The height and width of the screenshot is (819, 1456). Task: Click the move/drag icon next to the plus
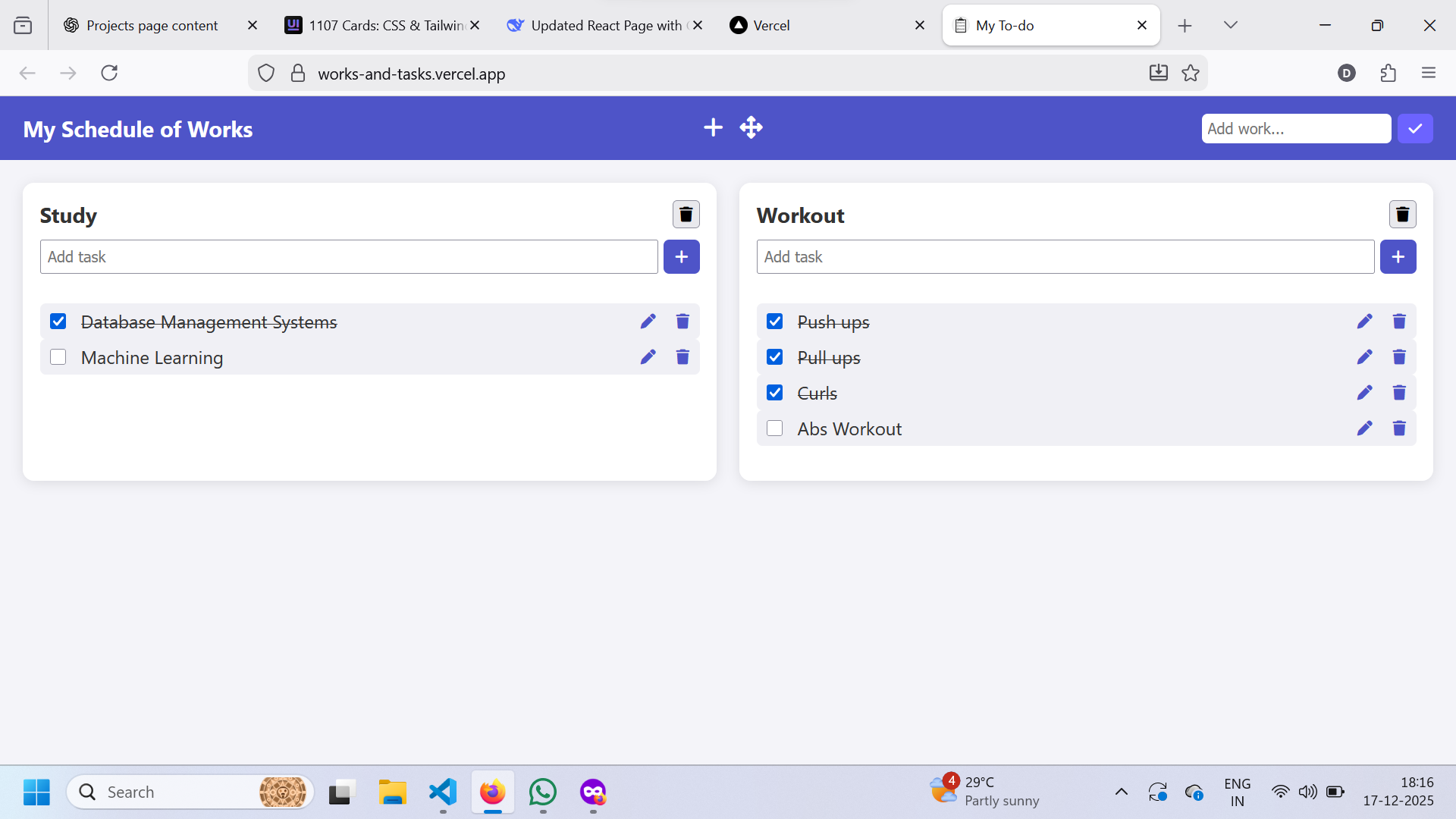pyautogui.click(x=750, y=127)
